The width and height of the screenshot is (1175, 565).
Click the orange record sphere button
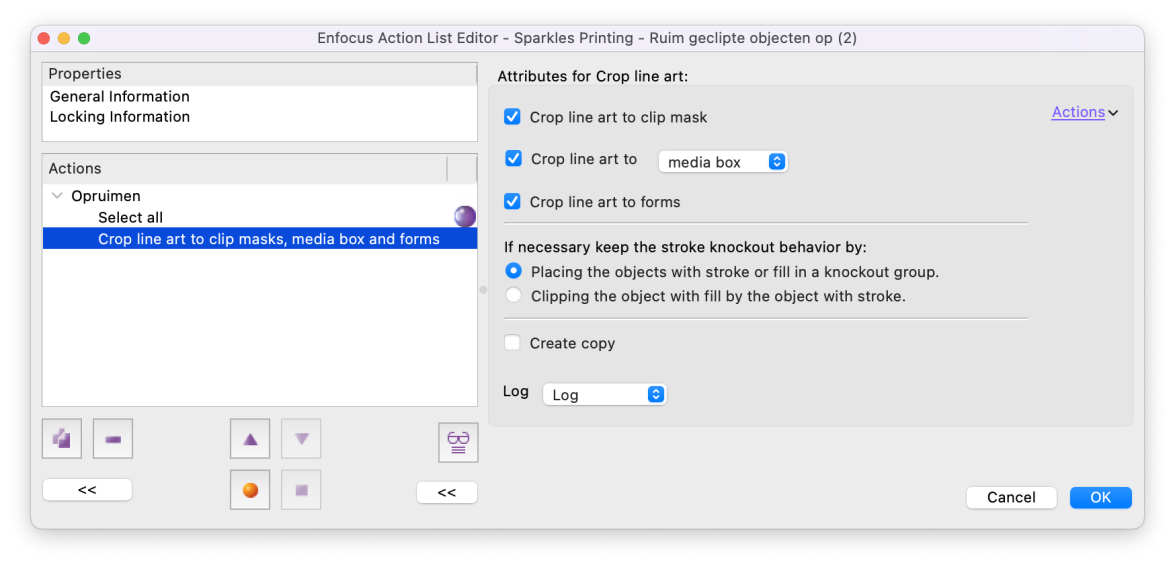[x=250, y=490]
